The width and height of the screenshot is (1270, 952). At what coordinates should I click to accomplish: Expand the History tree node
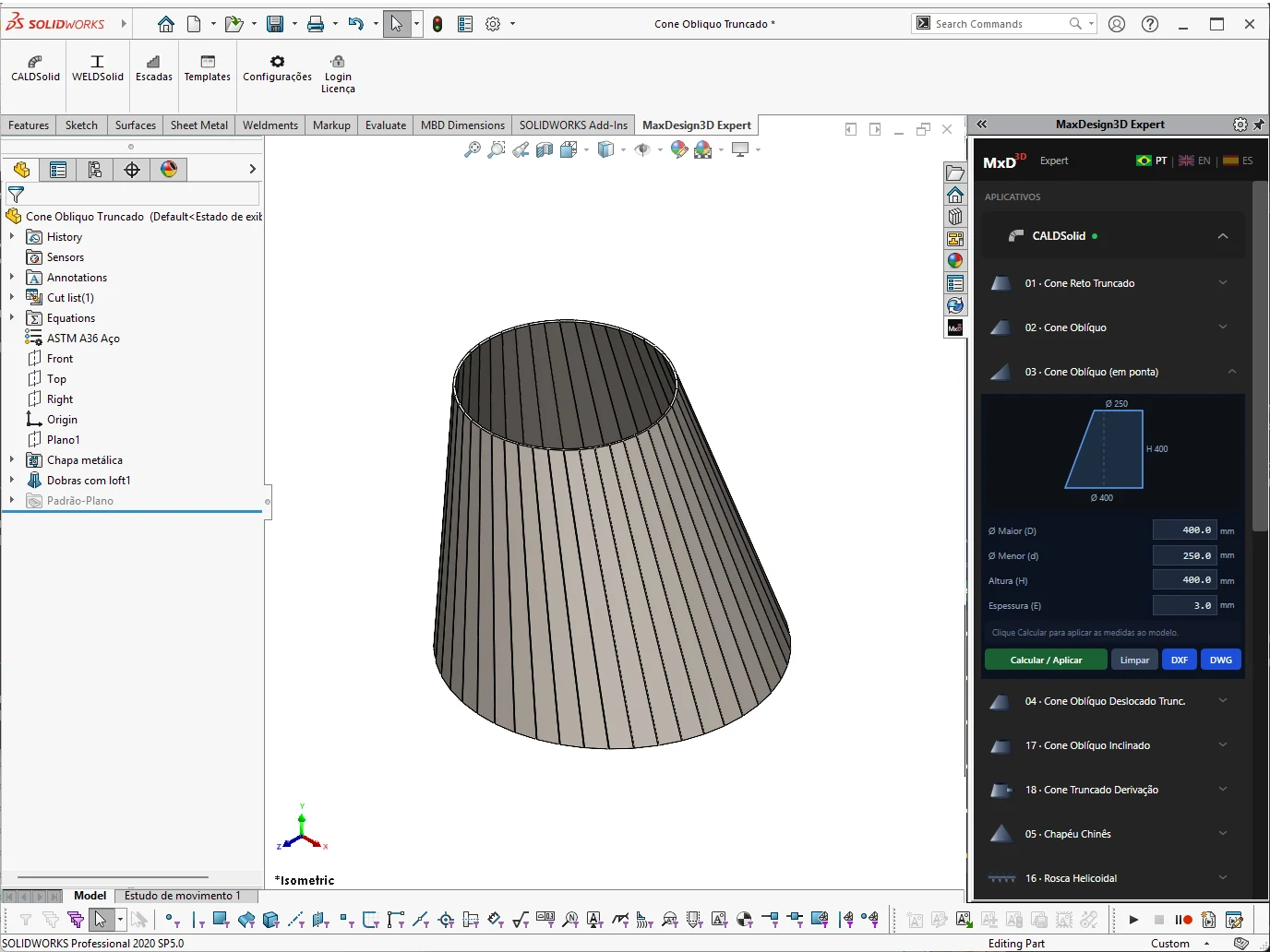pos(12,237)
